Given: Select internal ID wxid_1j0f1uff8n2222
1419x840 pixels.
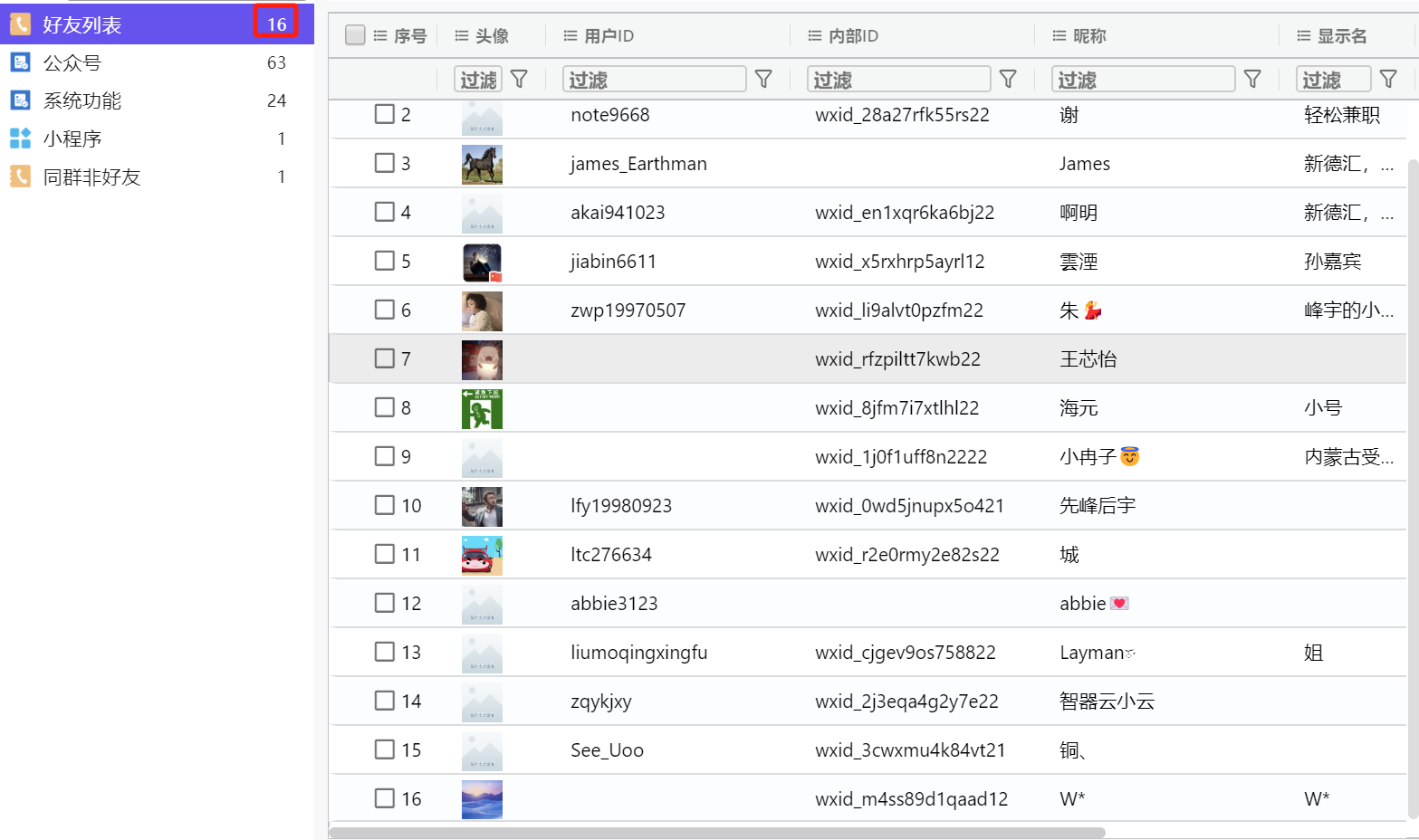Looking at the screenshot, I should pos(901,457).
